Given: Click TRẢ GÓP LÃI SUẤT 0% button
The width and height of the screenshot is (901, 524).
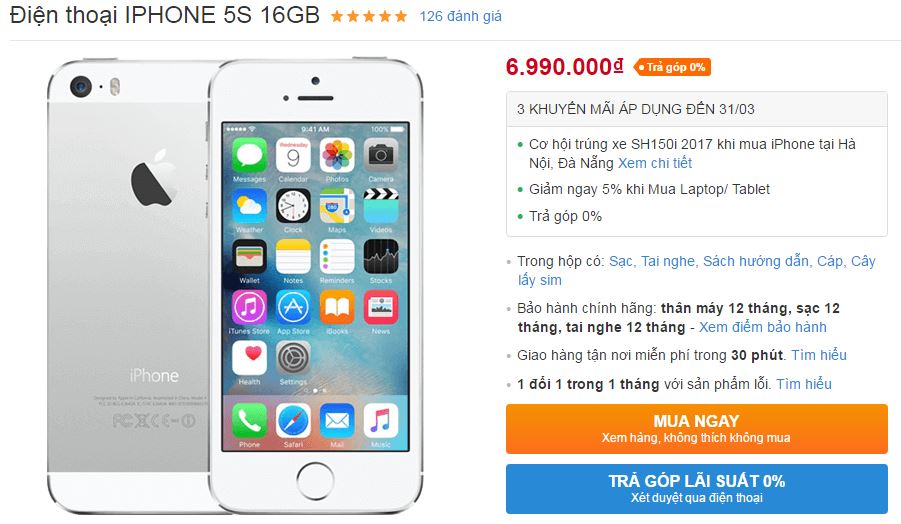Looking at the screenshot, I should click(696, 488).
